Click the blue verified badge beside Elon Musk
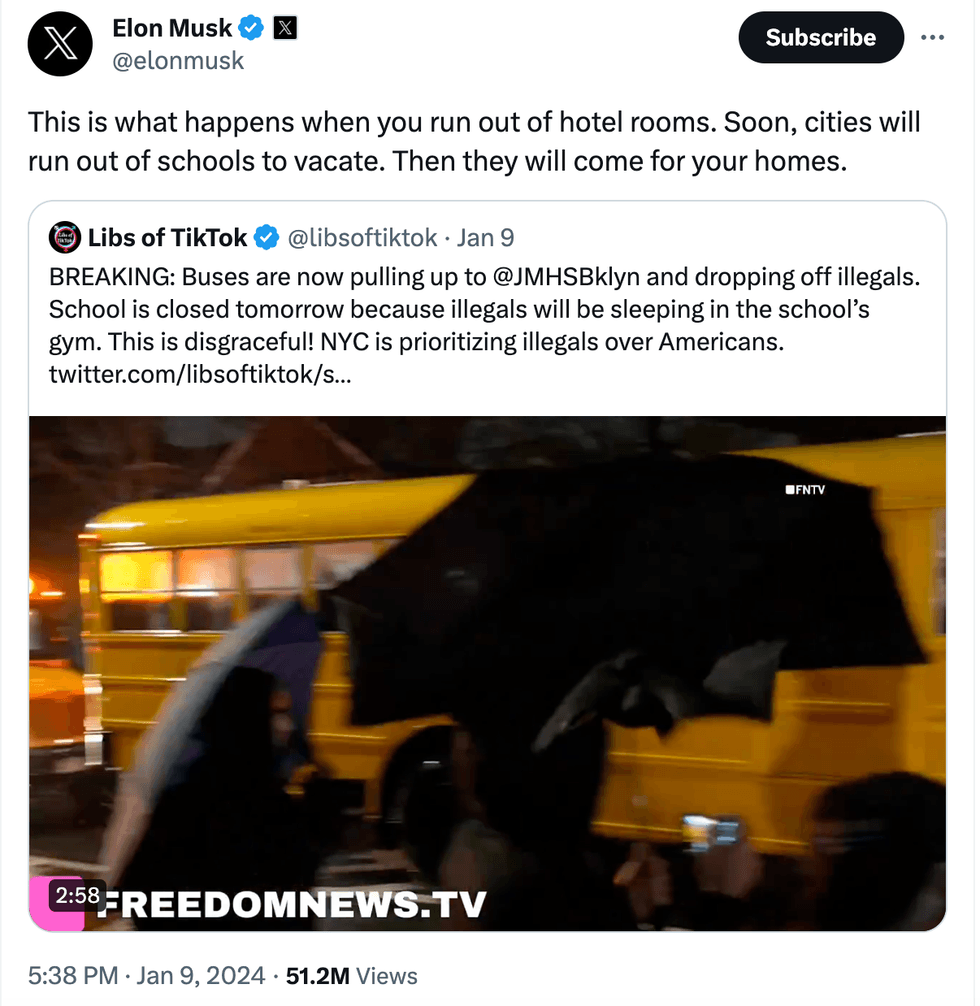Image resolution: width=980 pixels, height=1006 pixels. click(x=251, y=28)
